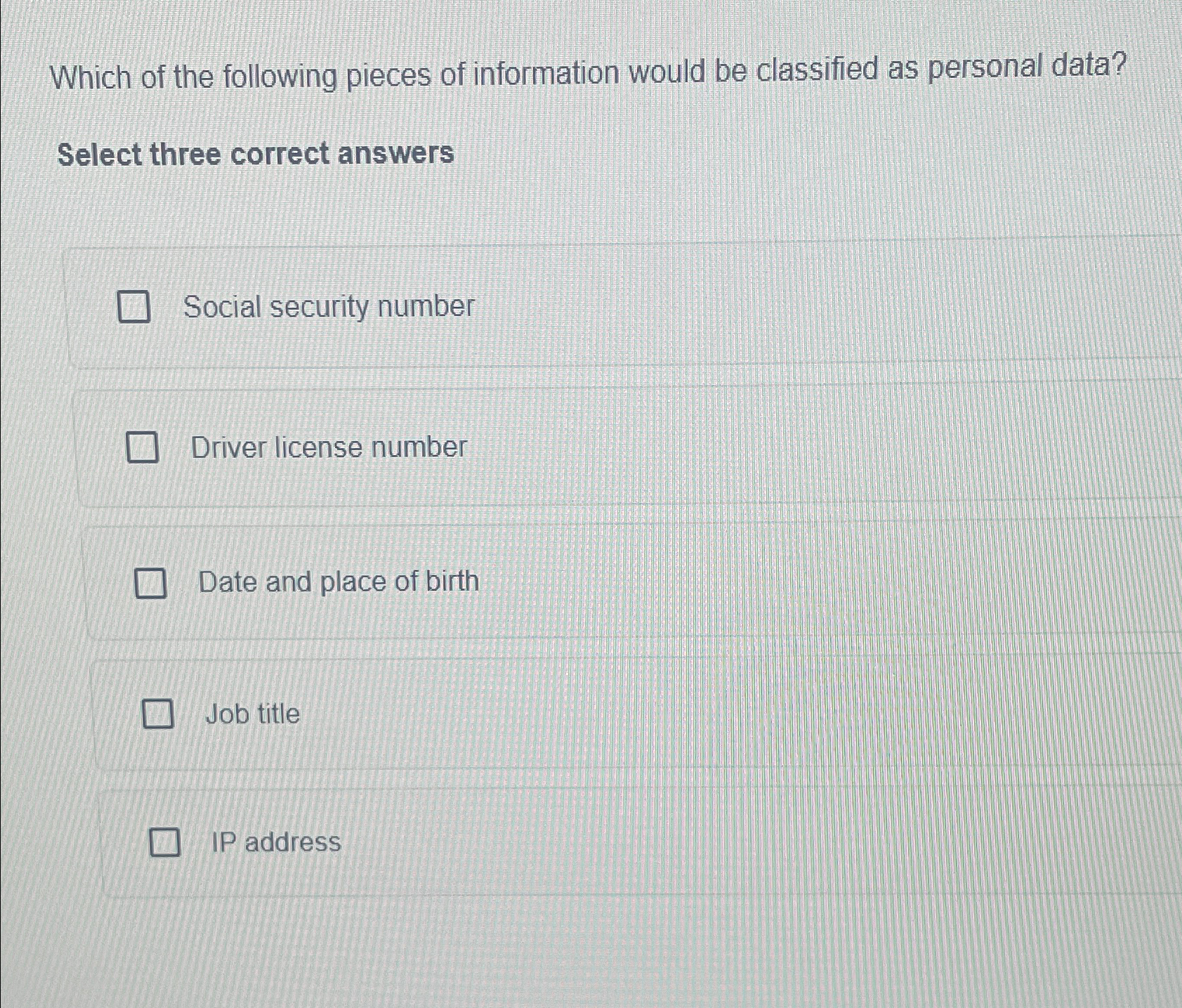Image resolution: width=1182 pixels, height=1008 pixels.
Task: Check the Social security number checkbox
Action: 133,307
